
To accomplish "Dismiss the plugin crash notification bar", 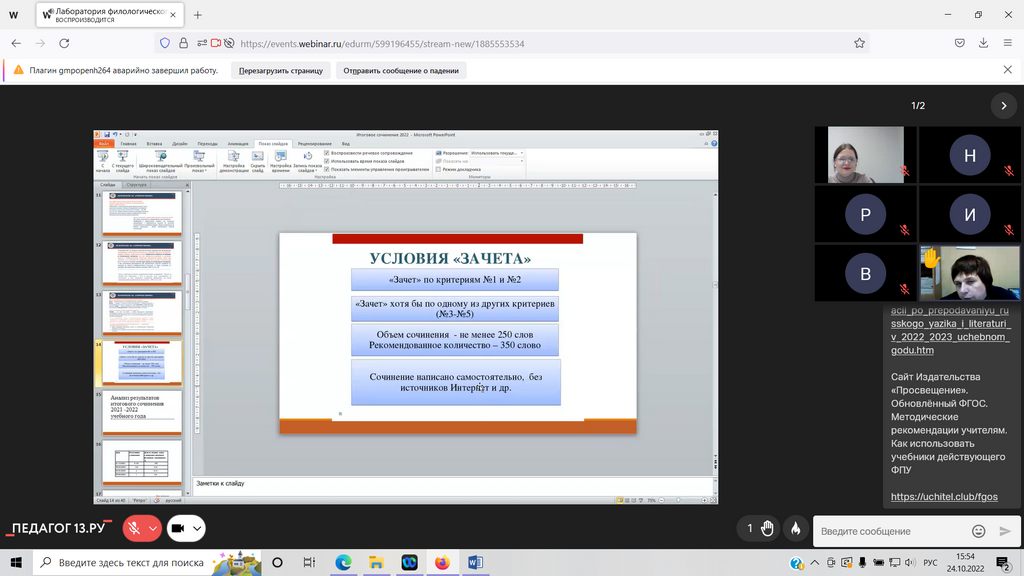I will pos(1008,70).
